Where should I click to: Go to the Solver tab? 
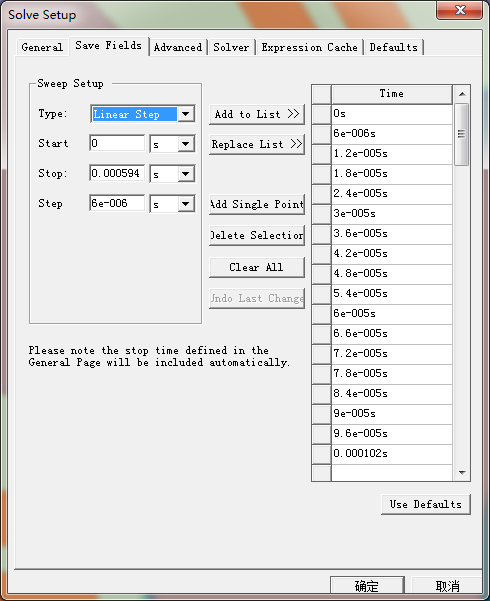tap(231, 48)
